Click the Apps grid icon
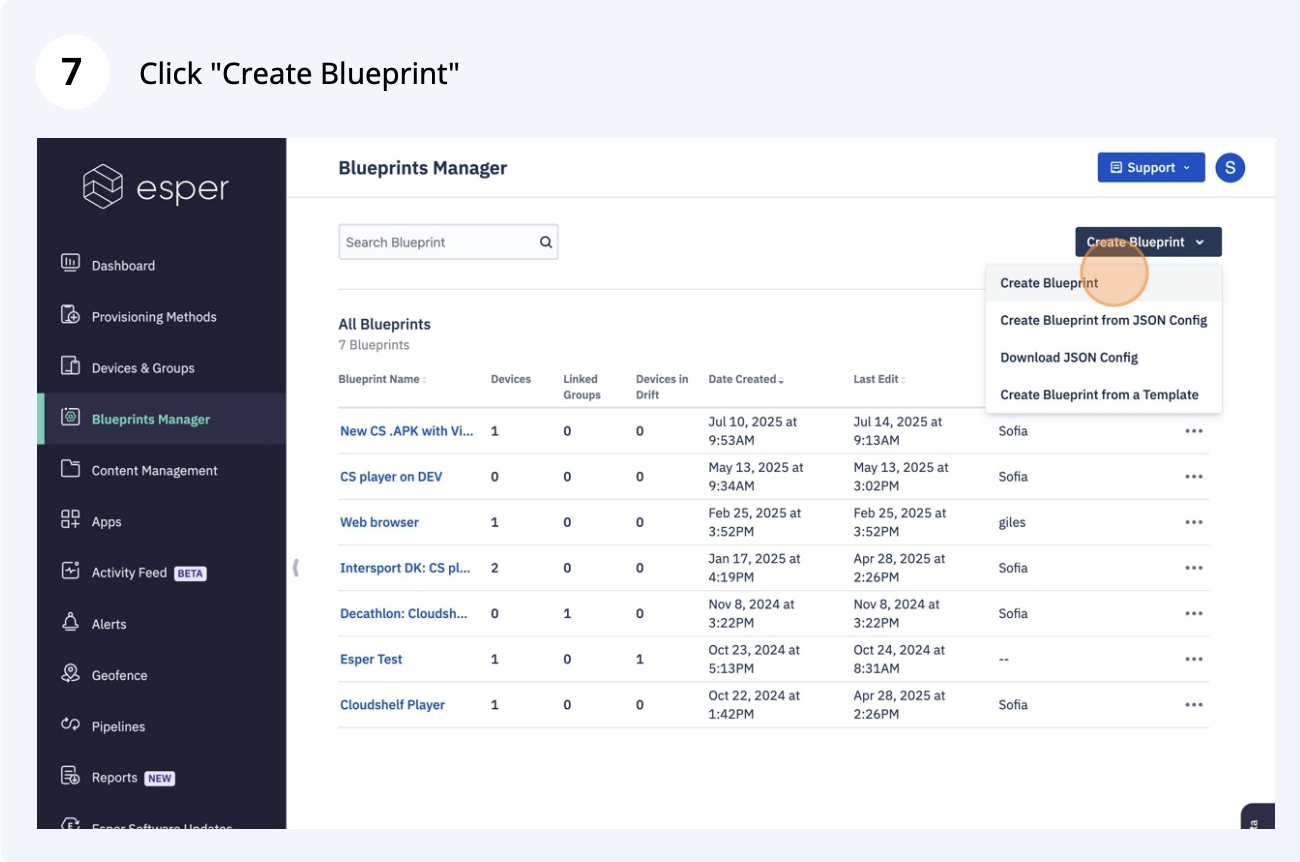The height and width of the screenshot is (862, 1300). [70, 520]
